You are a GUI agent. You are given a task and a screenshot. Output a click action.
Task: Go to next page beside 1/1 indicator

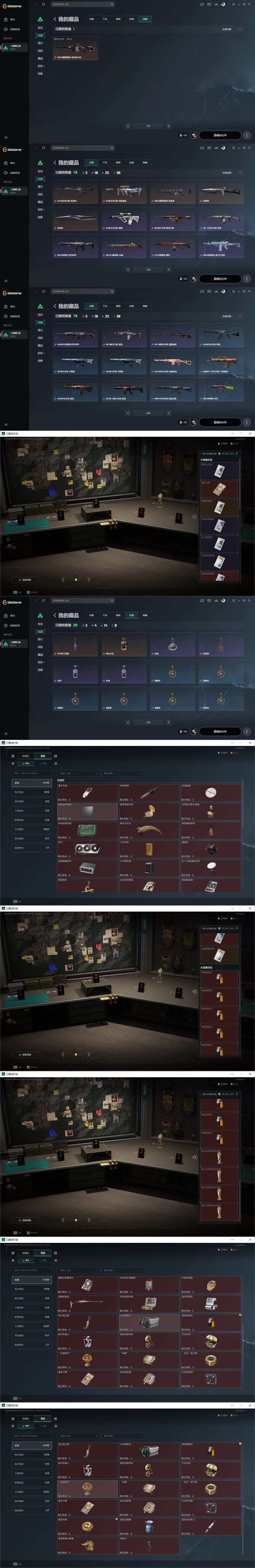coord(169,126)
